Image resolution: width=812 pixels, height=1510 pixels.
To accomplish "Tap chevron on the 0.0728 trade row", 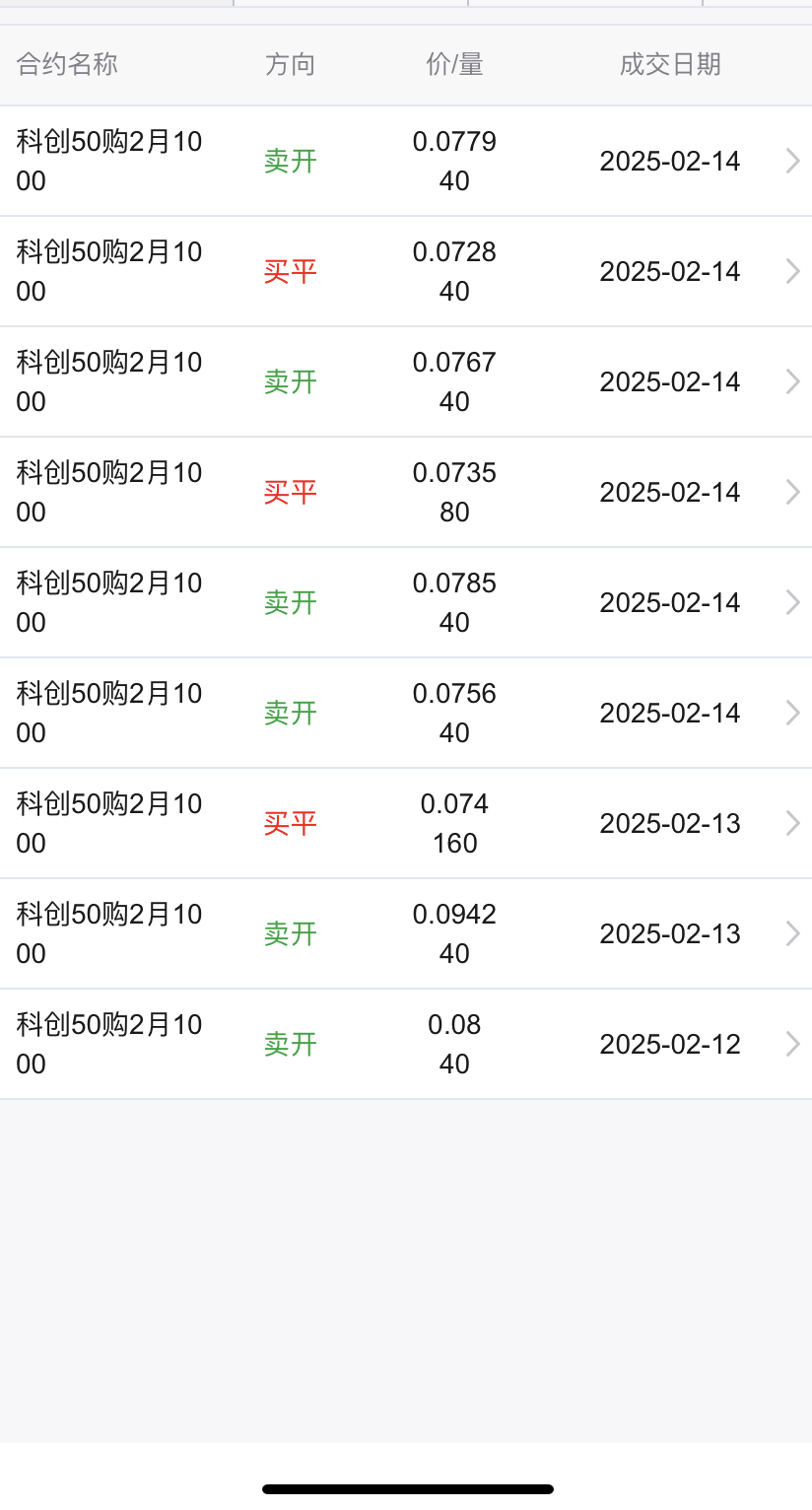I will (x=792, y=271).
